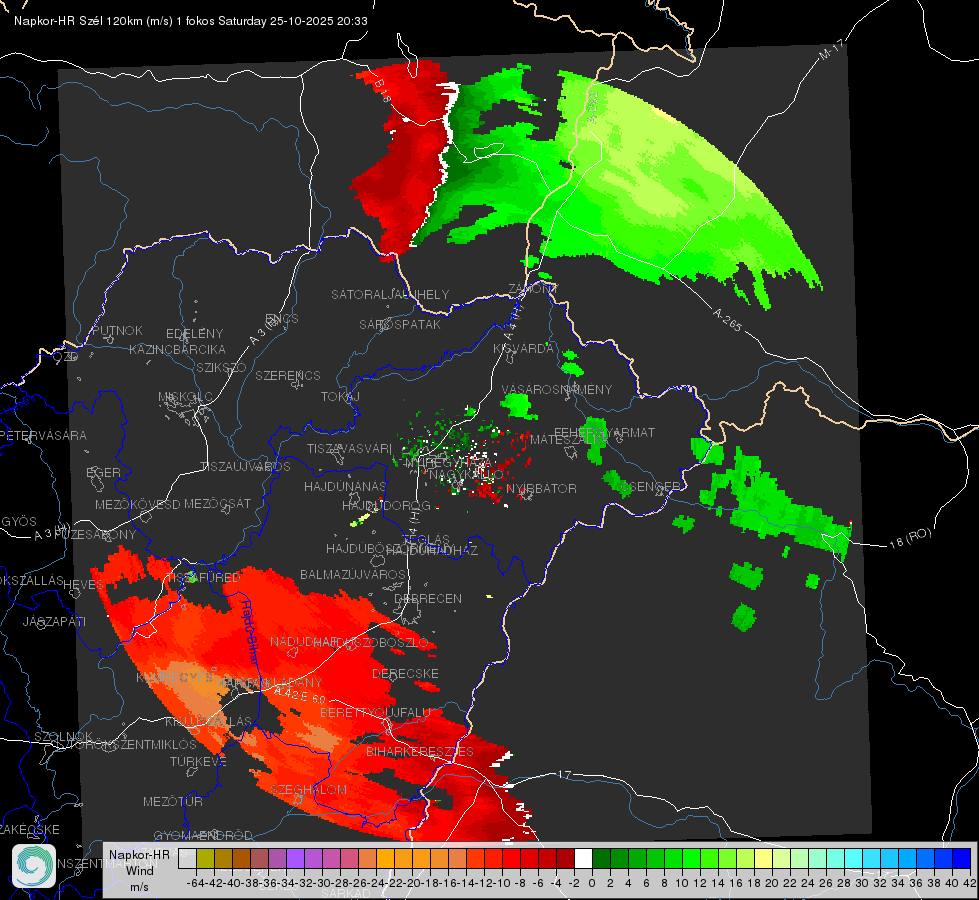Click the TISZAVASVÁRI label
Image resolution: width=979 pixels, height=900 pixels.
tap(349, 448)
